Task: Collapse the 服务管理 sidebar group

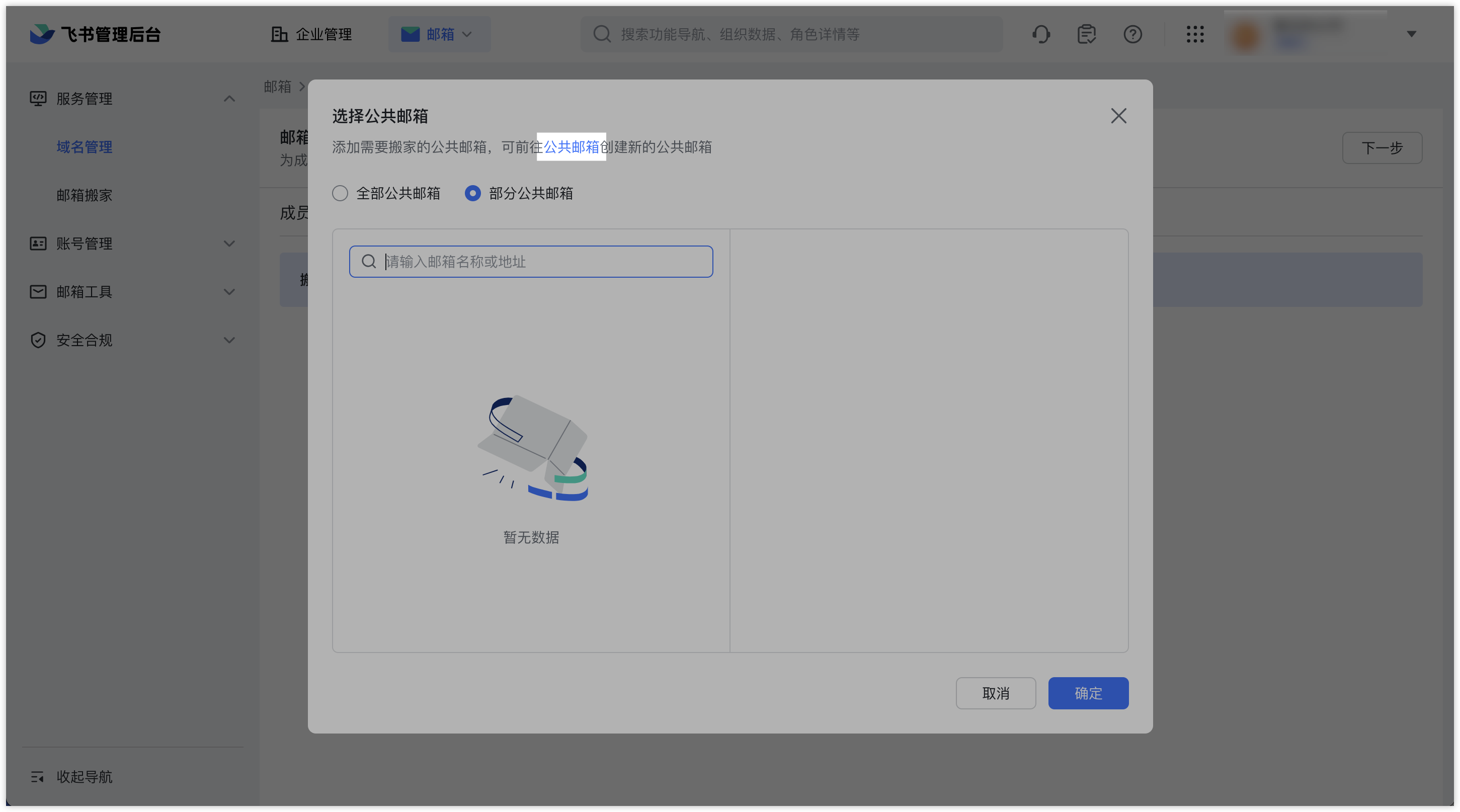Action: click(x=229, y=99)
